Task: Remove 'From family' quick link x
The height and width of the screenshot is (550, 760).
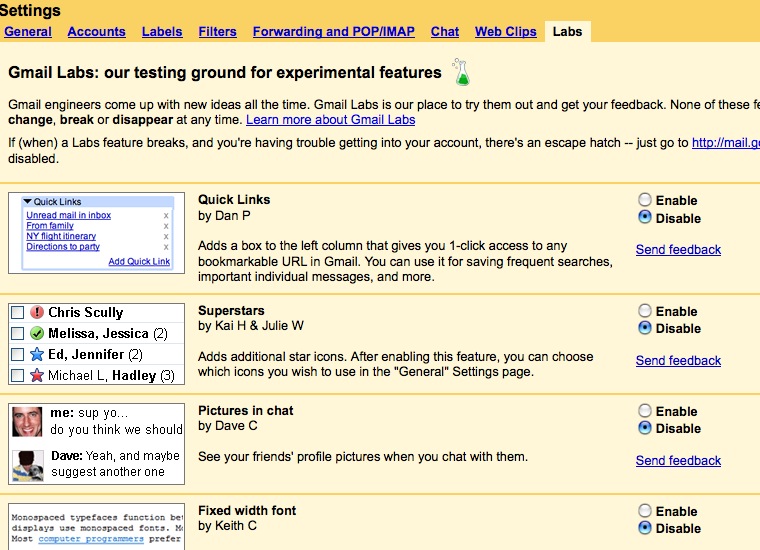Action: click(166, 226)
